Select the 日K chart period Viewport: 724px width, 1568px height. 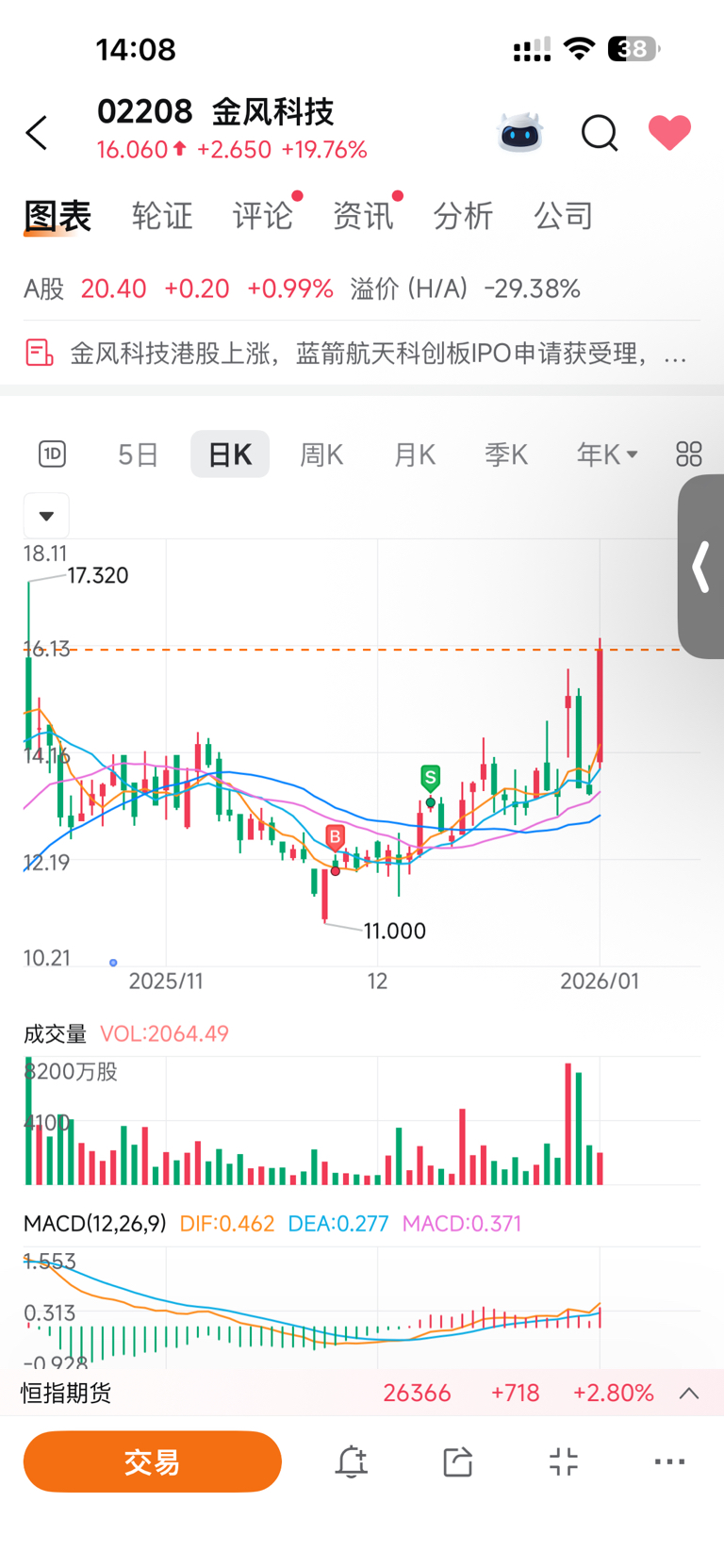point(230,454)
